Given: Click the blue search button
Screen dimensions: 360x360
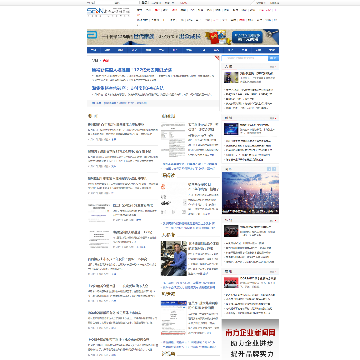Looking at the screenshot, I should click(273, 58).
